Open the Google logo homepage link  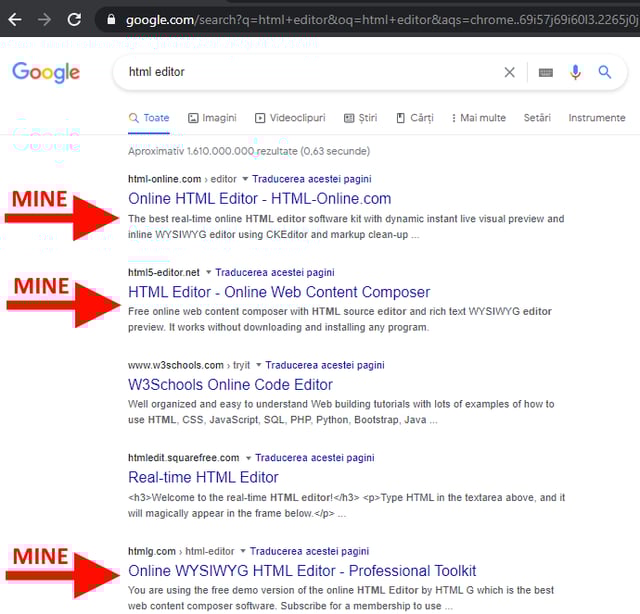tap(46, 72)
